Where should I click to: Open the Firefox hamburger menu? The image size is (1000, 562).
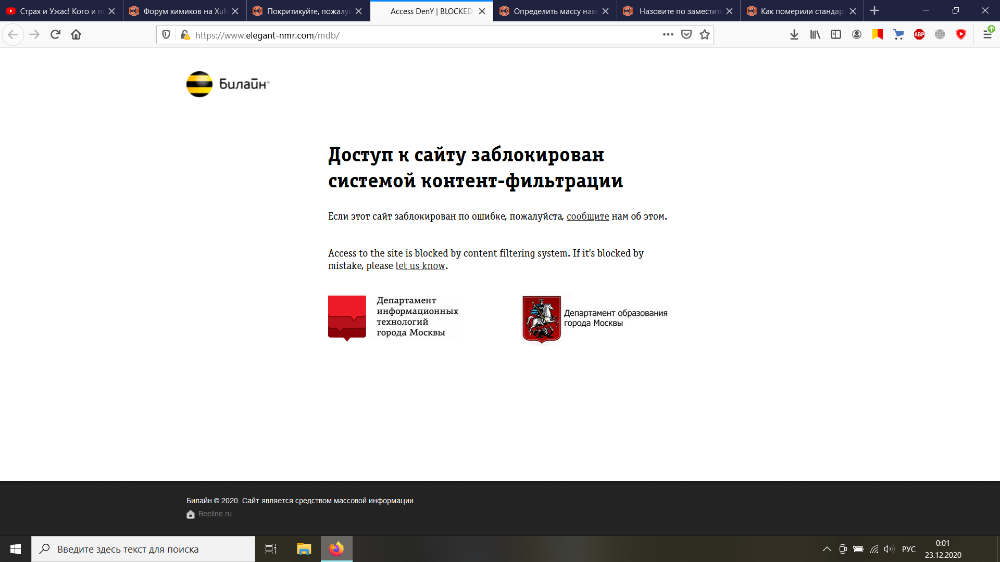tap(987, 34)
